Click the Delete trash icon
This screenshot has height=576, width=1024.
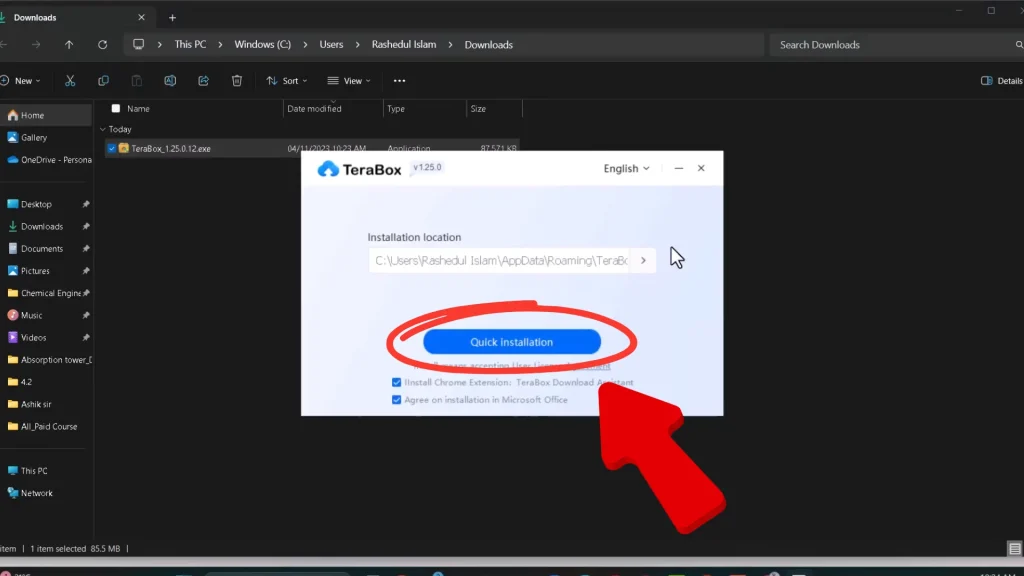click(236, 81)
